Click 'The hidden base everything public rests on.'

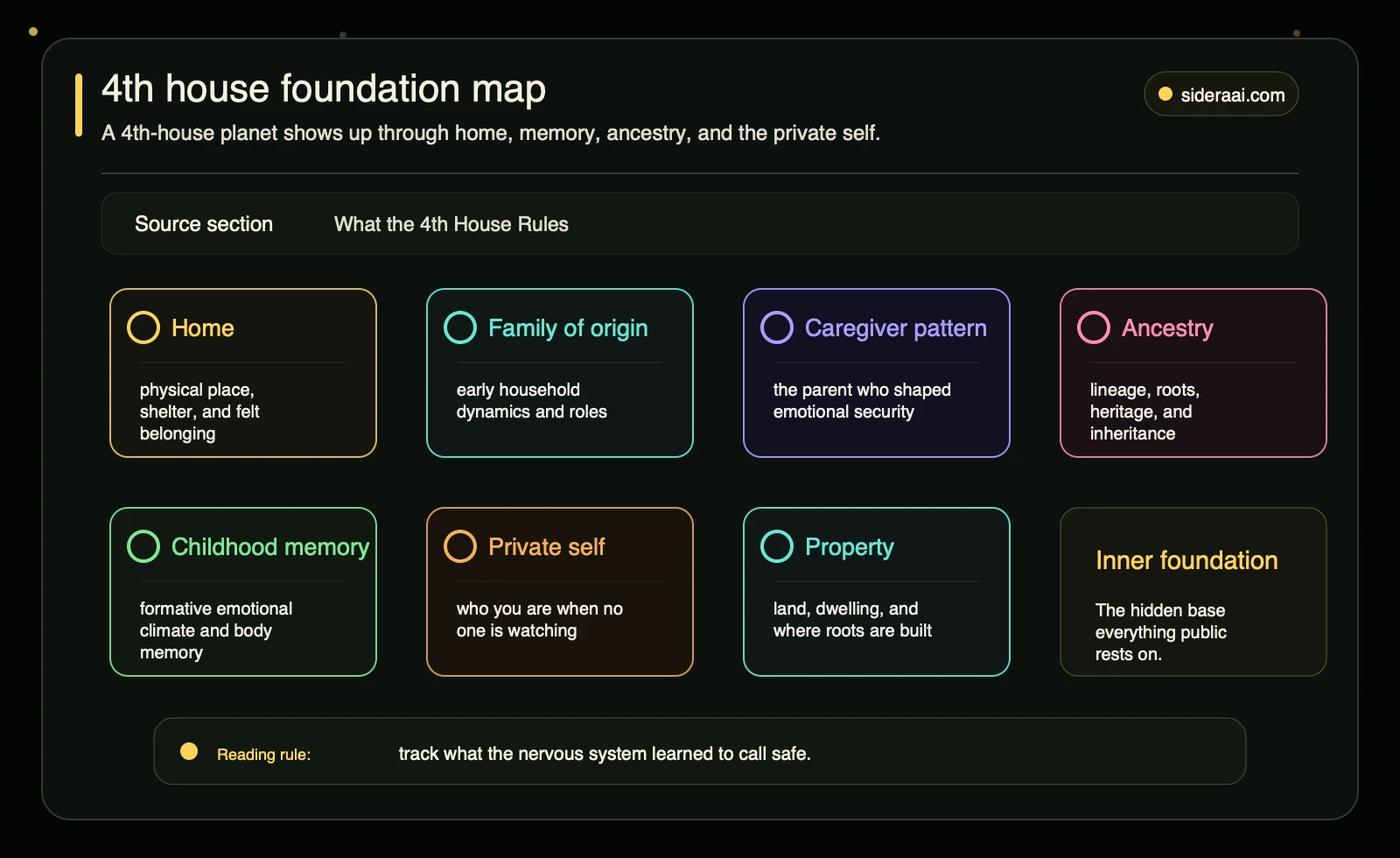(x=1160, y=632)
